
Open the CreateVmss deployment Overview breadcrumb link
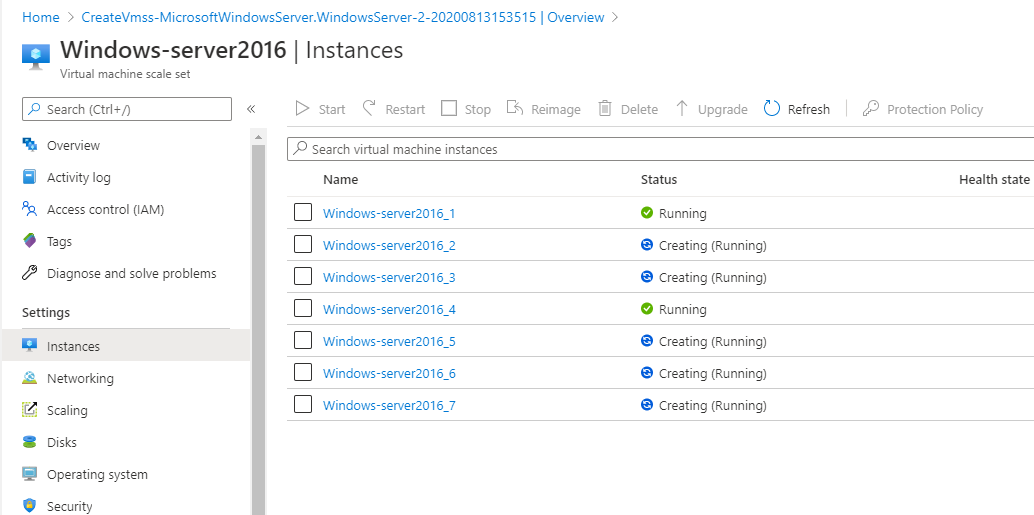coord(342,17)
